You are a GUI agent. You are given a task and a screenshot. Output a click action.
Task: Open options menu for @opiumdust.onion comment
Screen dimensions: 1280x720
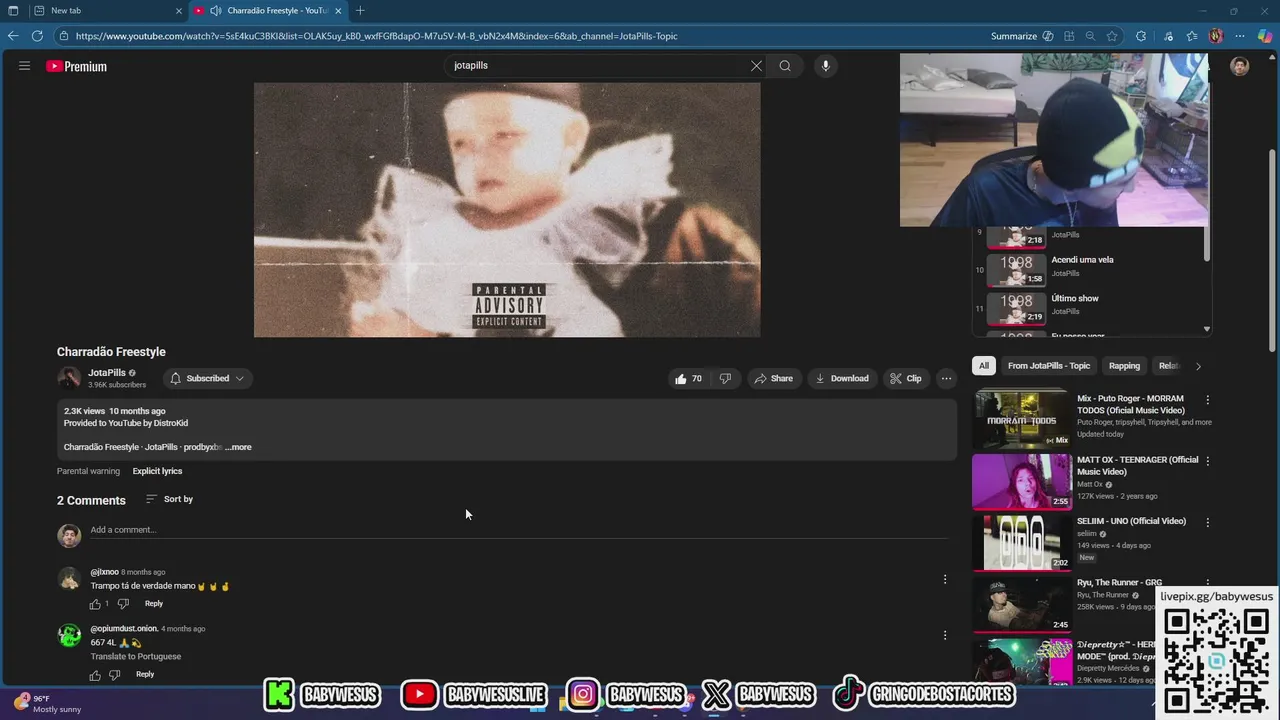(x=945, y=635)
